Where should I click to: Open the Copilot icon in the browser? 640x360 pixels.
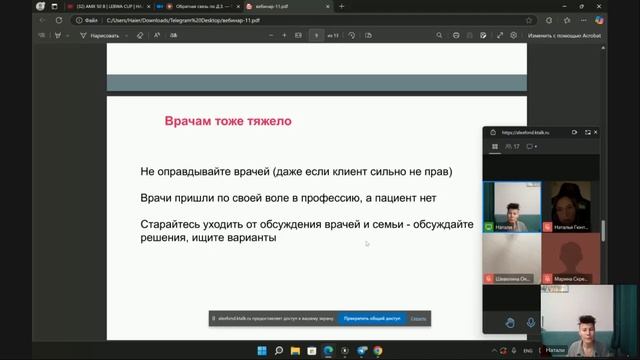coord(599,20)
